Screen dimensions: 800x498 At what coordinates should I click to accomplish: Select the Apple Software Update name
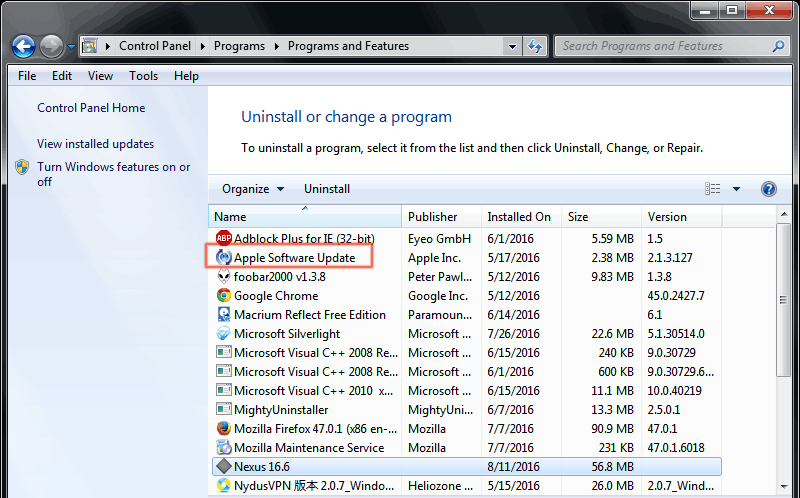tap(294, 258)
